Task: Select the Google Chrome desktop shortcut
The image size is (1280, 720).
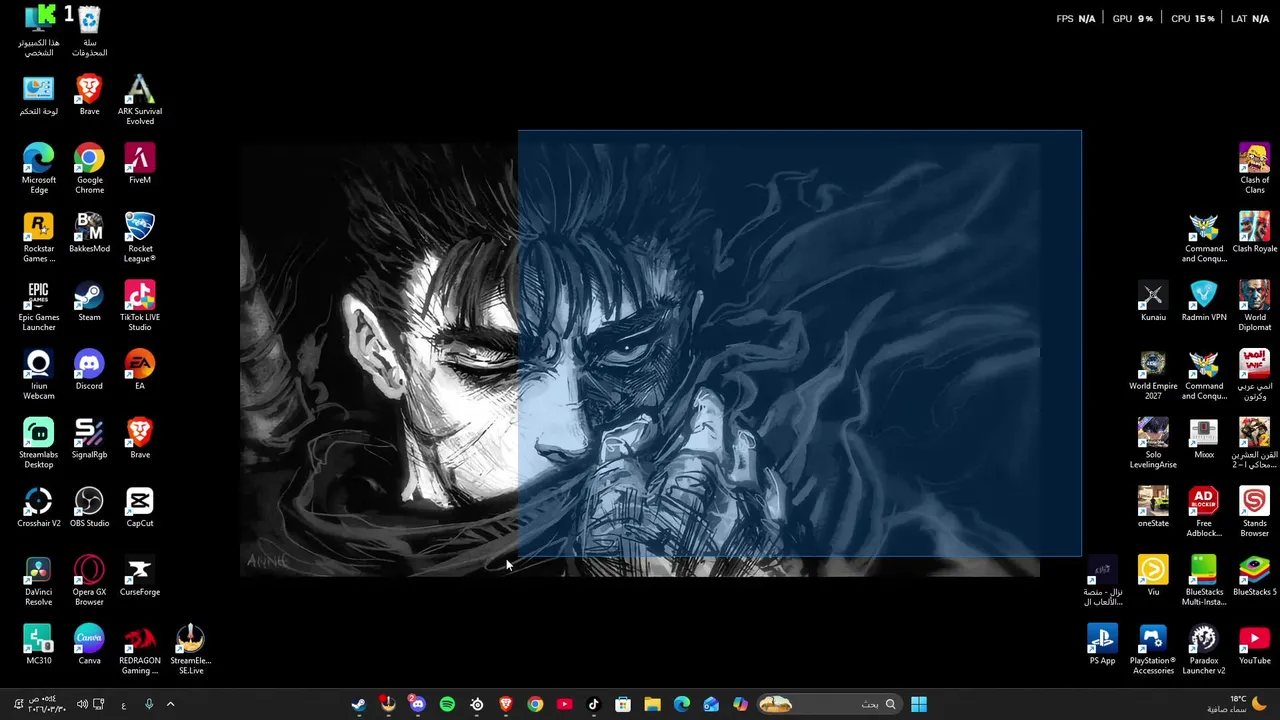Action: coord(89,168)
